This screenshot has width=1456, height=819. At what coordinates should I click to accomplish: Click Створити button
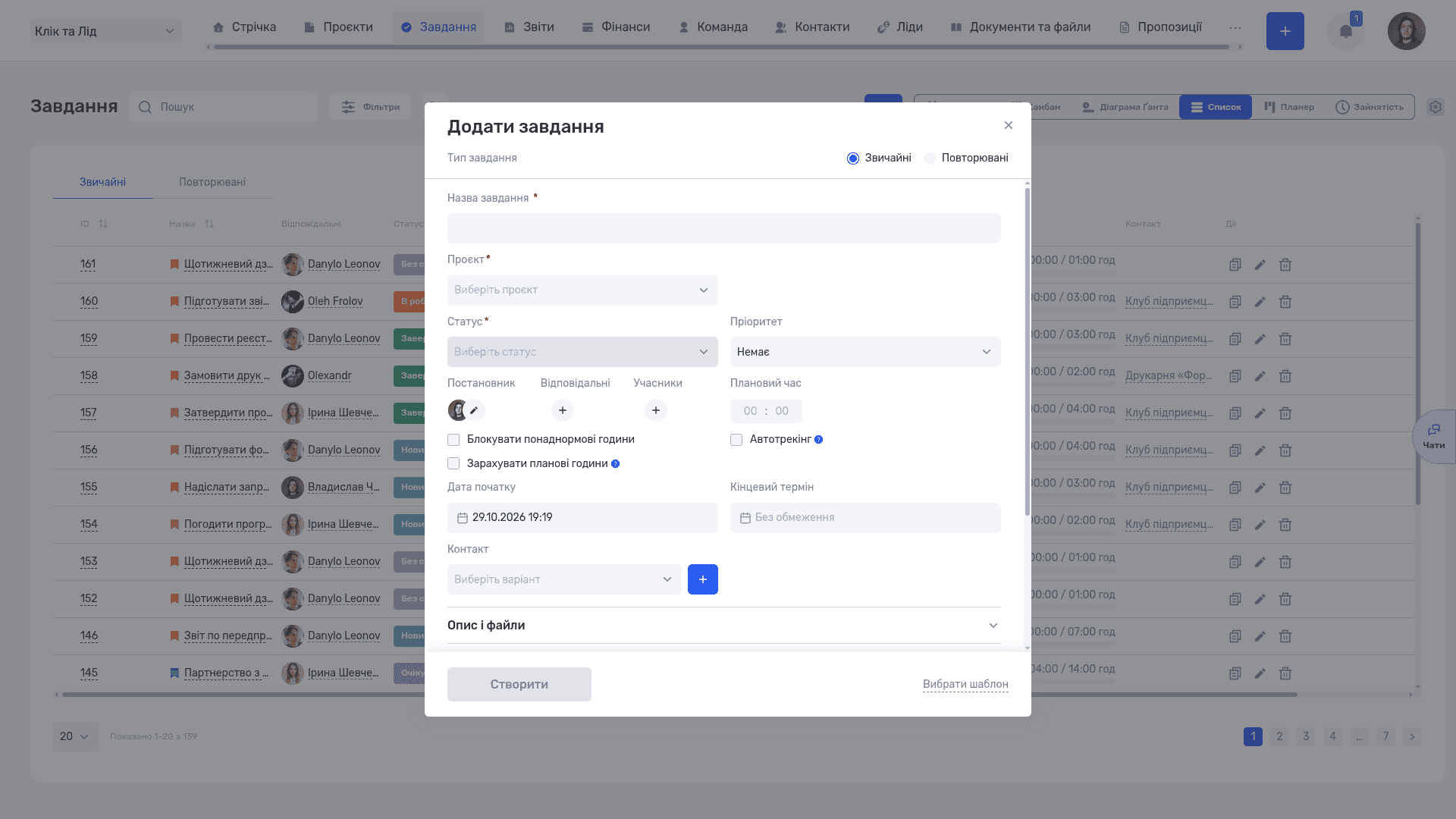pos(519,684)
